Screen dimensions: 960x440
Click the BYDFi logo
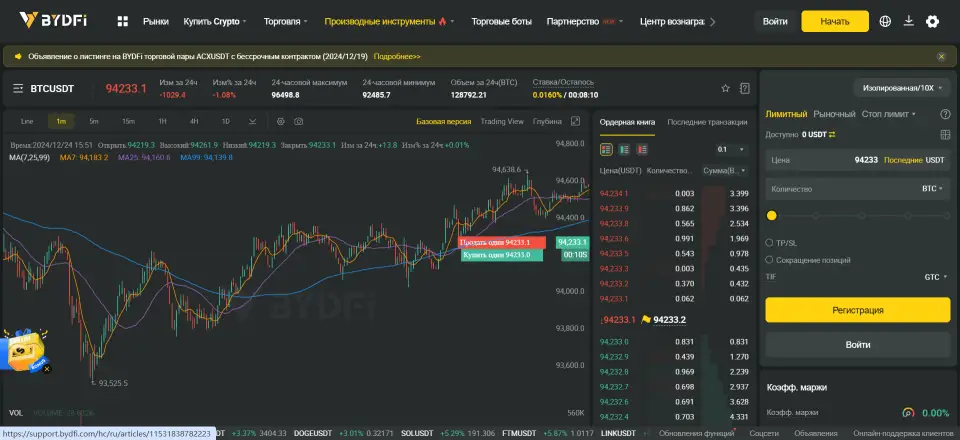tap(53, 21)
